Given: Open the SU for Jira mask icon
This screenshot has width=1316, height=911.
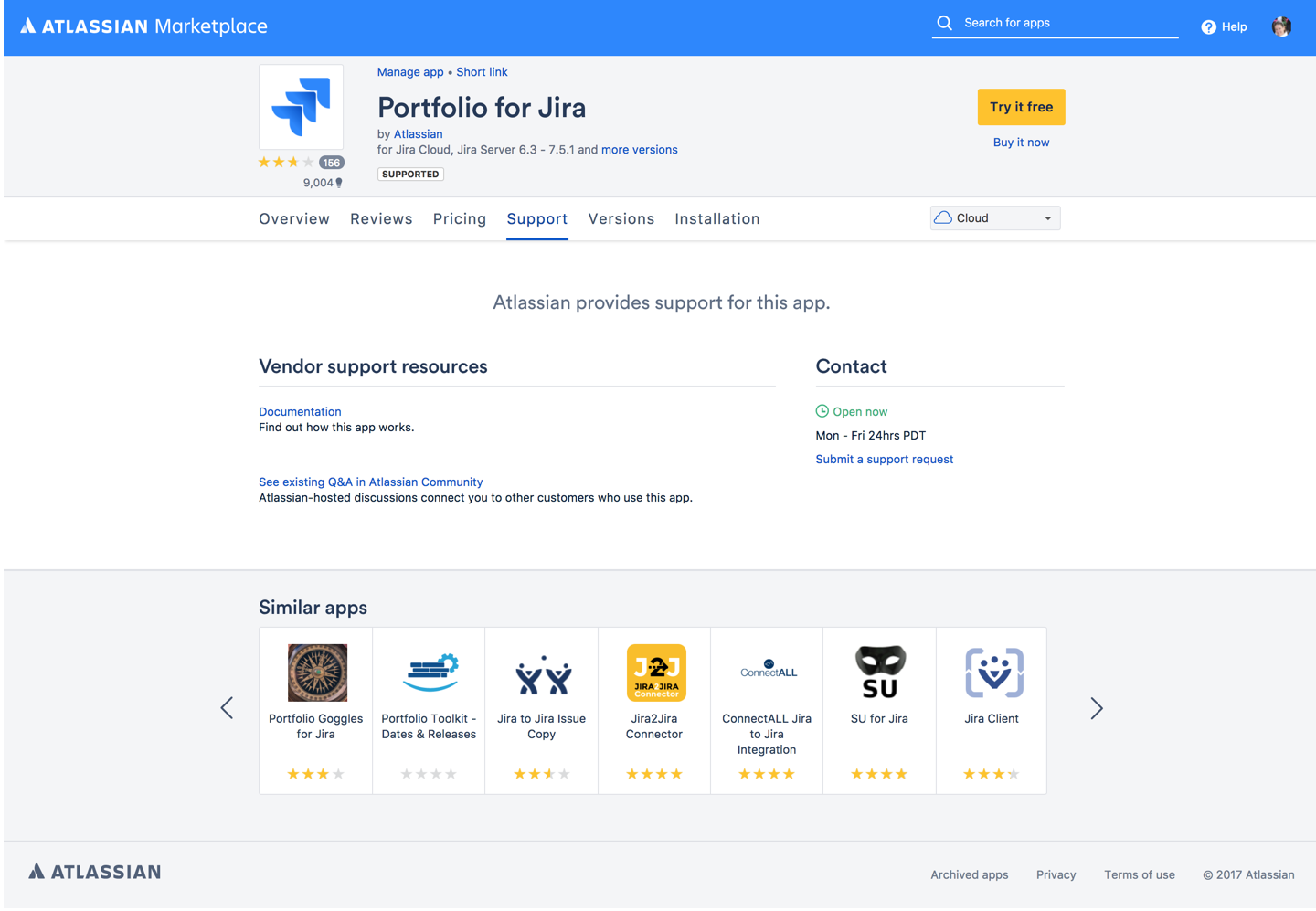Looking at the screenshot, I should click(880, 672).
